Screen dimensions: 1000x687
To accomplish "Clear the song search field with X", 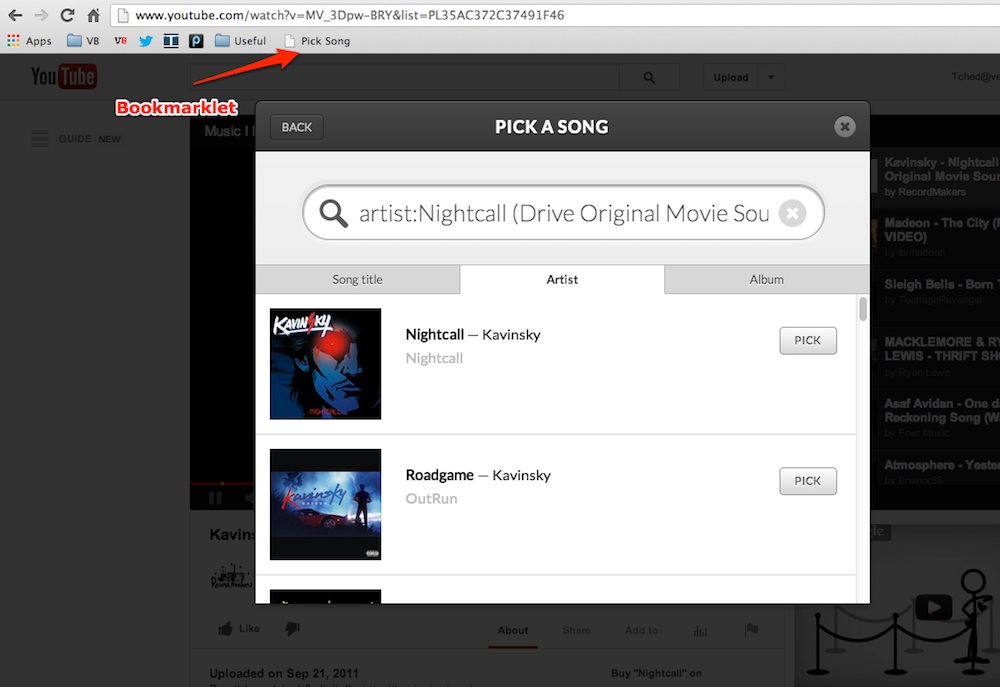I will click(x=792, y=213).
